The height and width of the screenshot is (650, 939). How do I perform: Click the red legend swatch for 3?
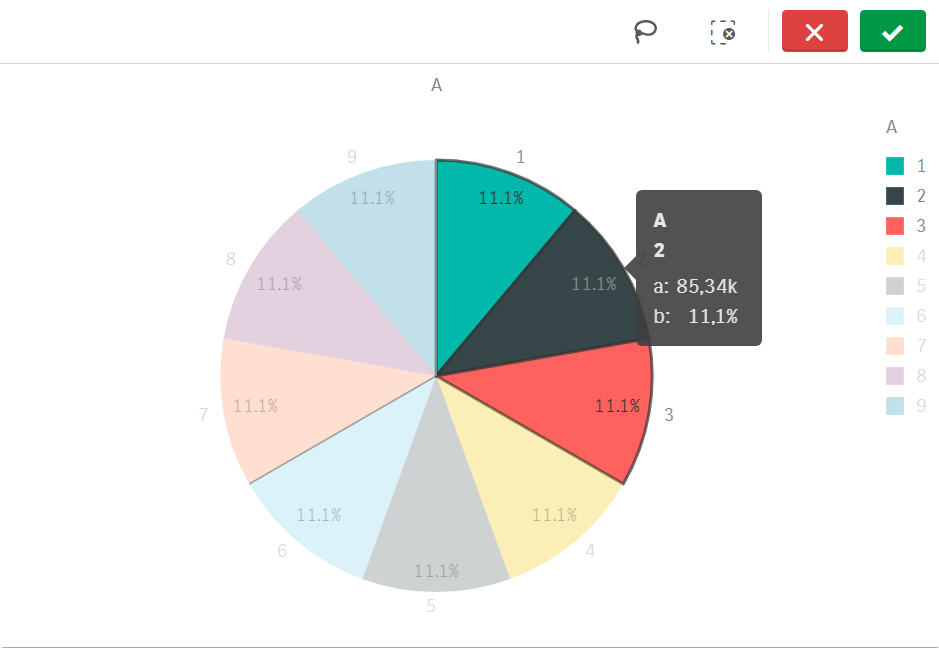click(895, 226)
